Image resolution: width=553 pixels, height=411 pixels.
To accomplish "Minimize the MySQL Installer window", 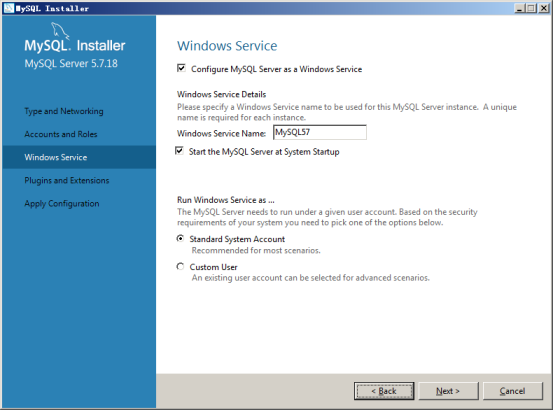I will click(x=519, y=8).
